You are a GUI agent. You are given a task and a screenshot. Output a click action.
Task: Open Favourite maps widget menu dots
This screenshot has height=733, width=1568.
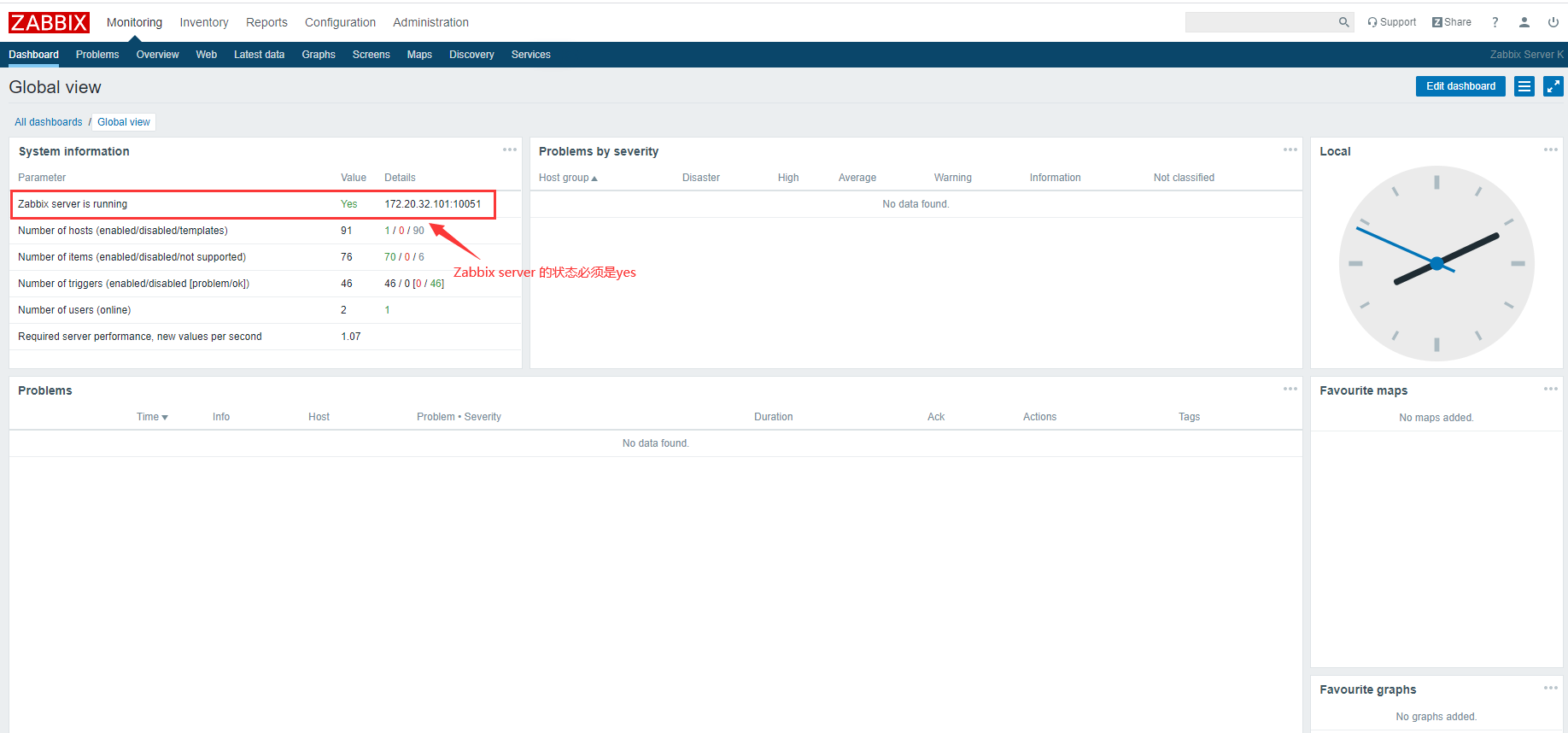pos(1551,389)
